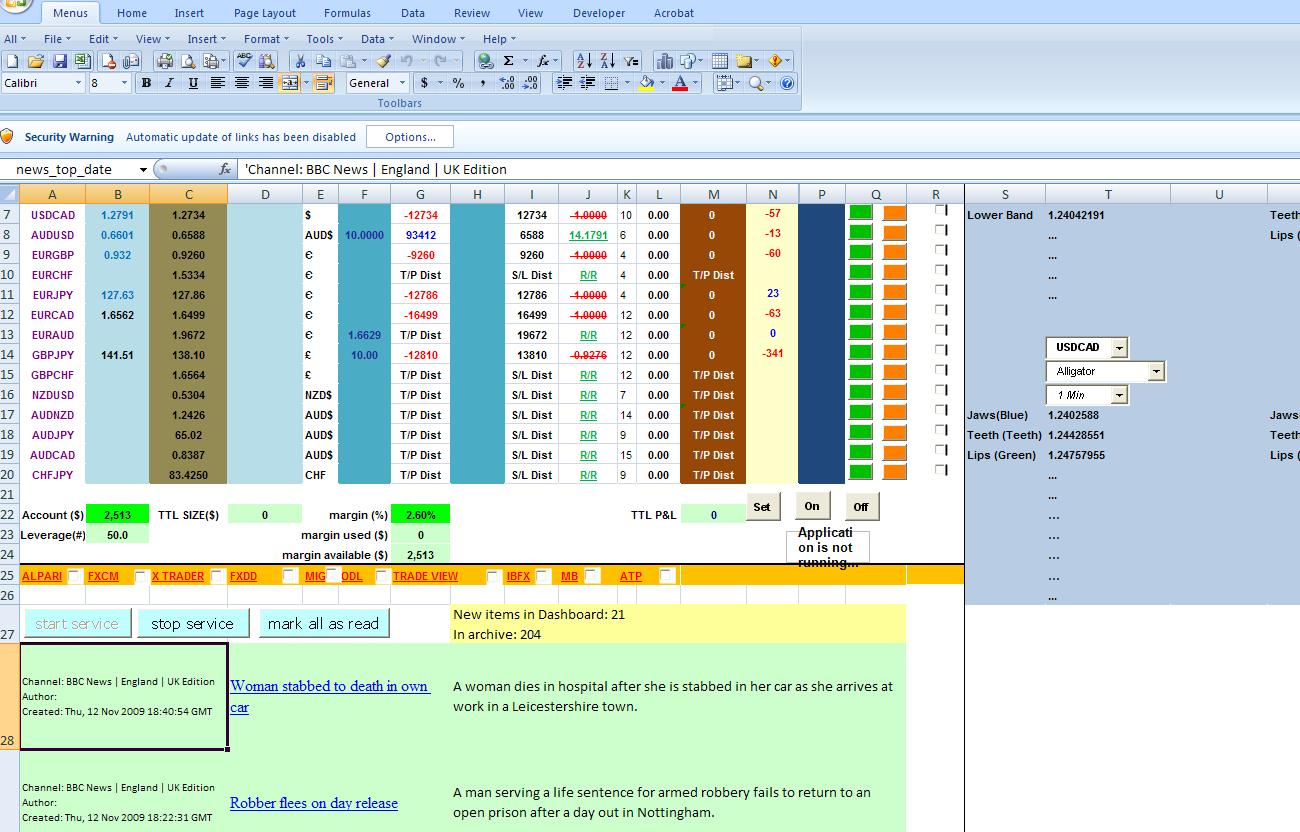
Task: Toggle the checkbox beside USDCAD row
Action: [x=939, y=210]
